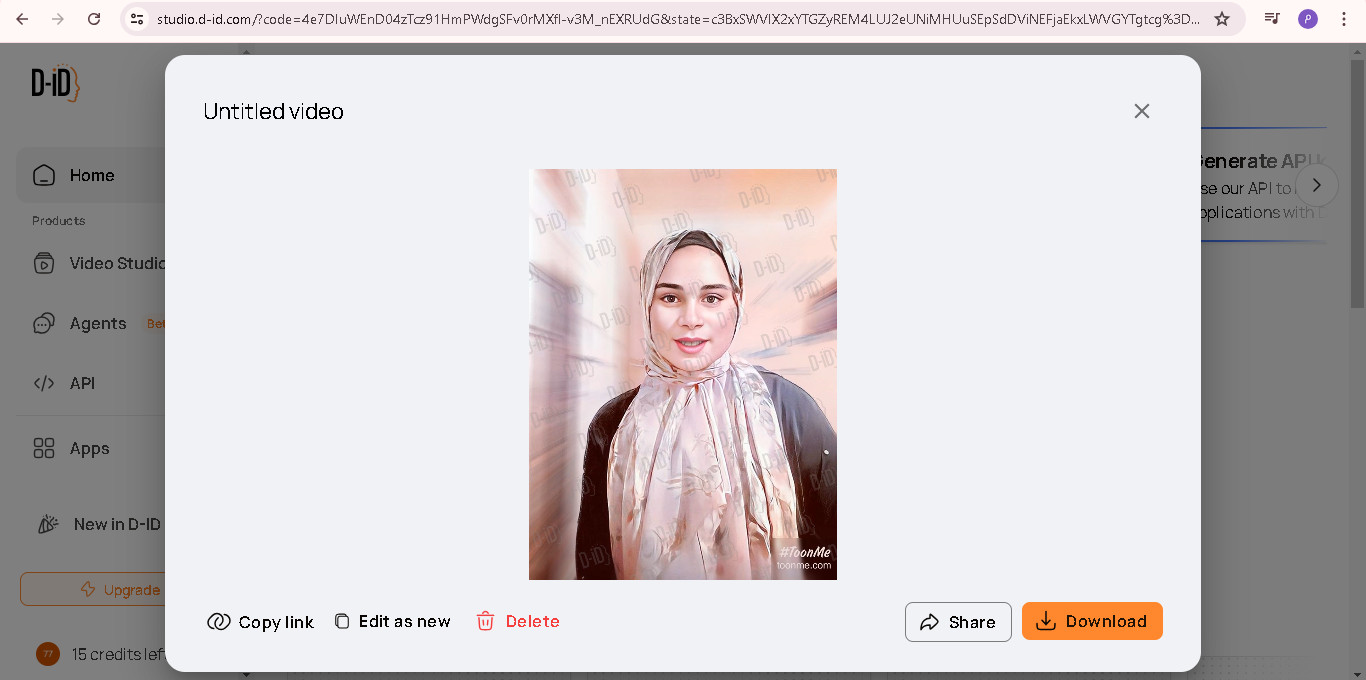Advance the banner carousel with right chevron

coord(1317,185)
